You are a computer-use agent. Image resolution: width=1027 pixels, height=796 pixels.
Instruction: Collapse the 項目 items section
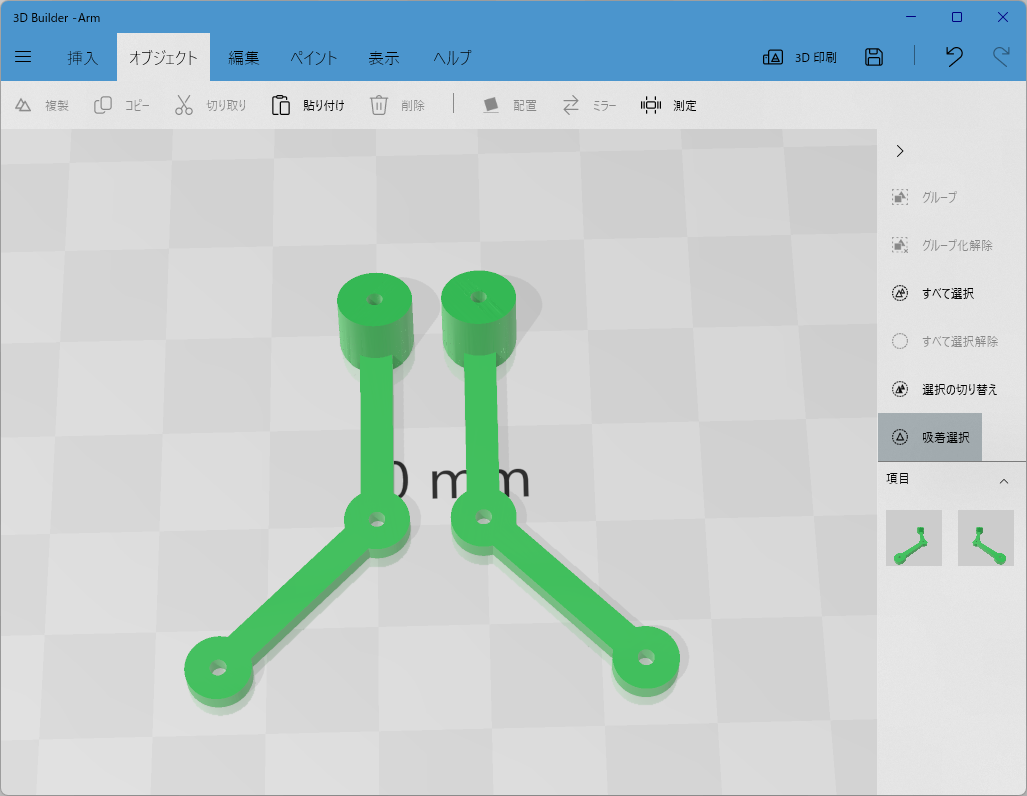click(1003, 482)
